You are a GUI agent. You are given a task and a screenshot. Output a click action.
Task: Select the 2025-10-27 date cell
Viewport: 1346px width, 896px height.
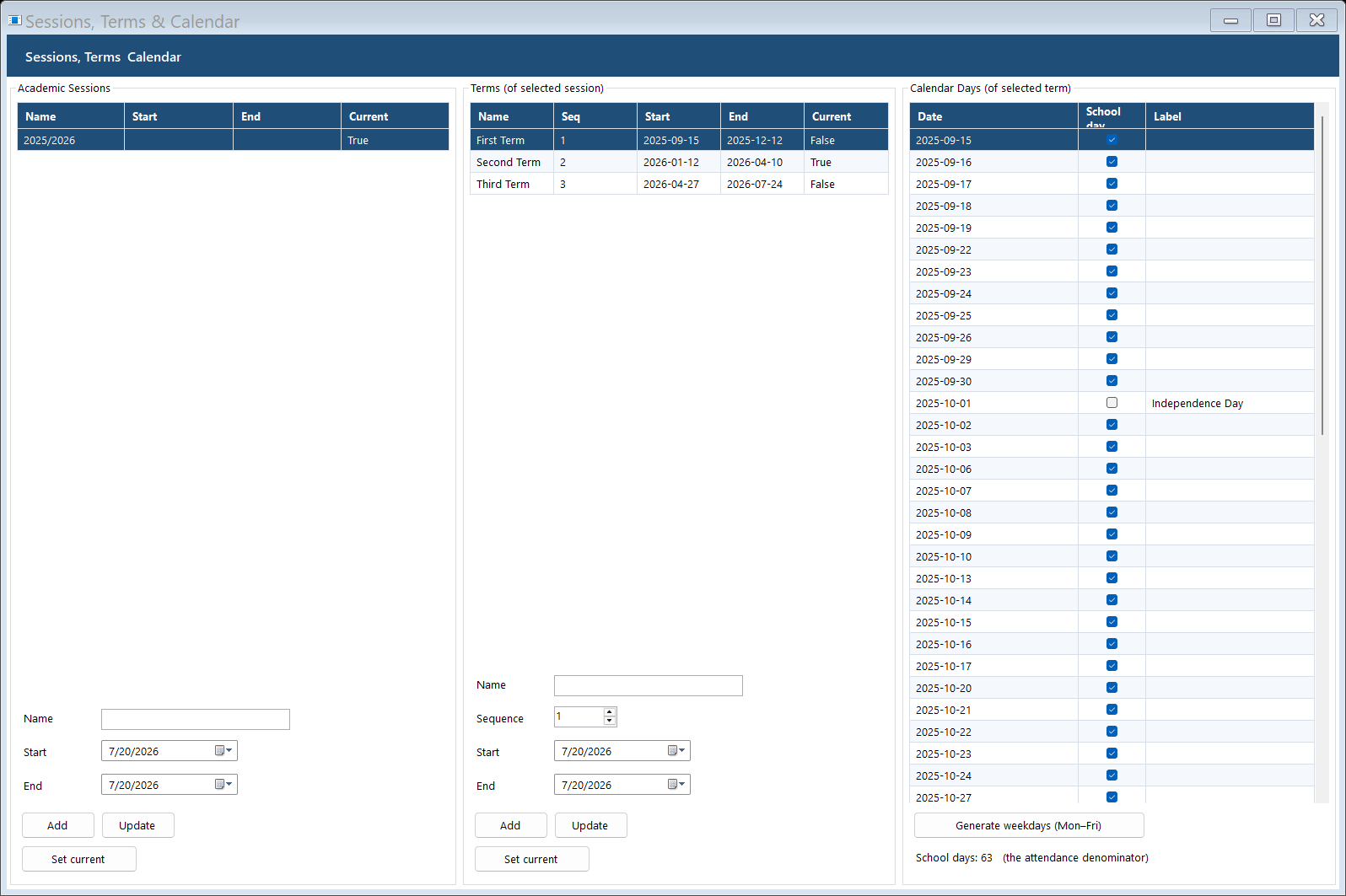pyautogui.click(x=993, y=797)
